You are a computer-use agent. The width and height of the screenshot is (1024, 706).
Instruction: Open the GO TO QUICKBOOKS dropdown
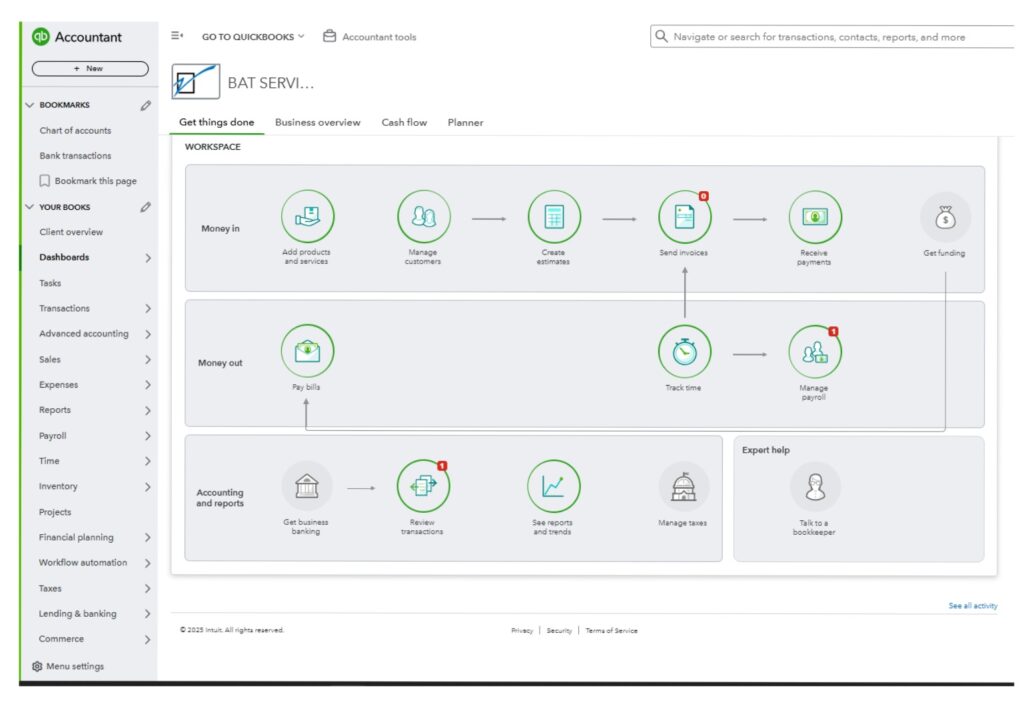pyautogui.click(x=252, y=37)
